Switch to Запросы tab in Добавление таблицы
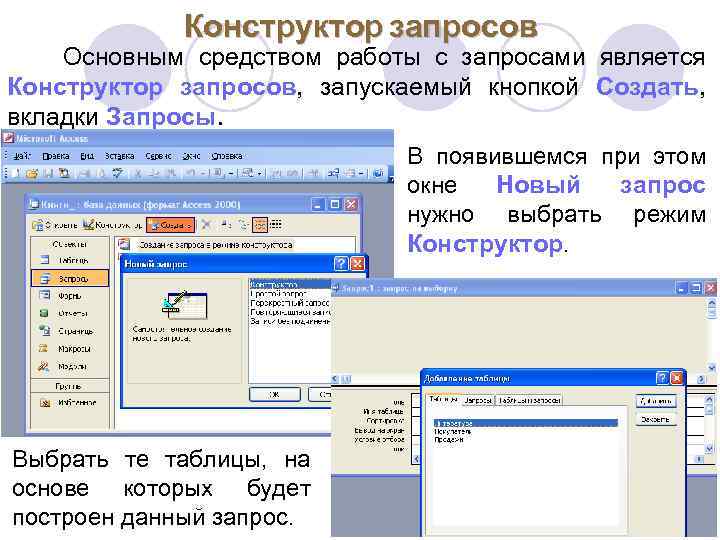 478,400
